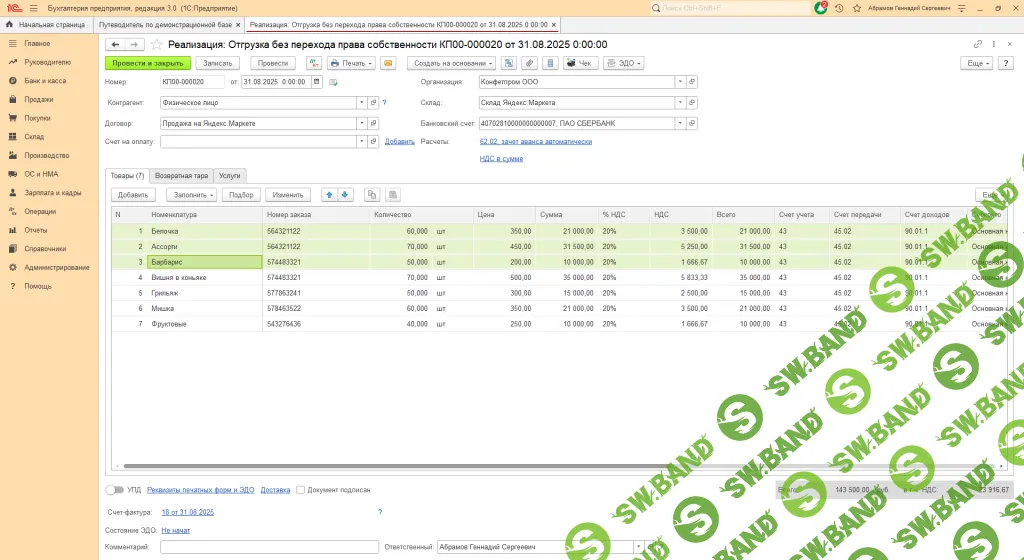Open the НДС в сумме link
Image resolution: width=1024 pixels, height=560 pixels.
[x=501, y=158]
